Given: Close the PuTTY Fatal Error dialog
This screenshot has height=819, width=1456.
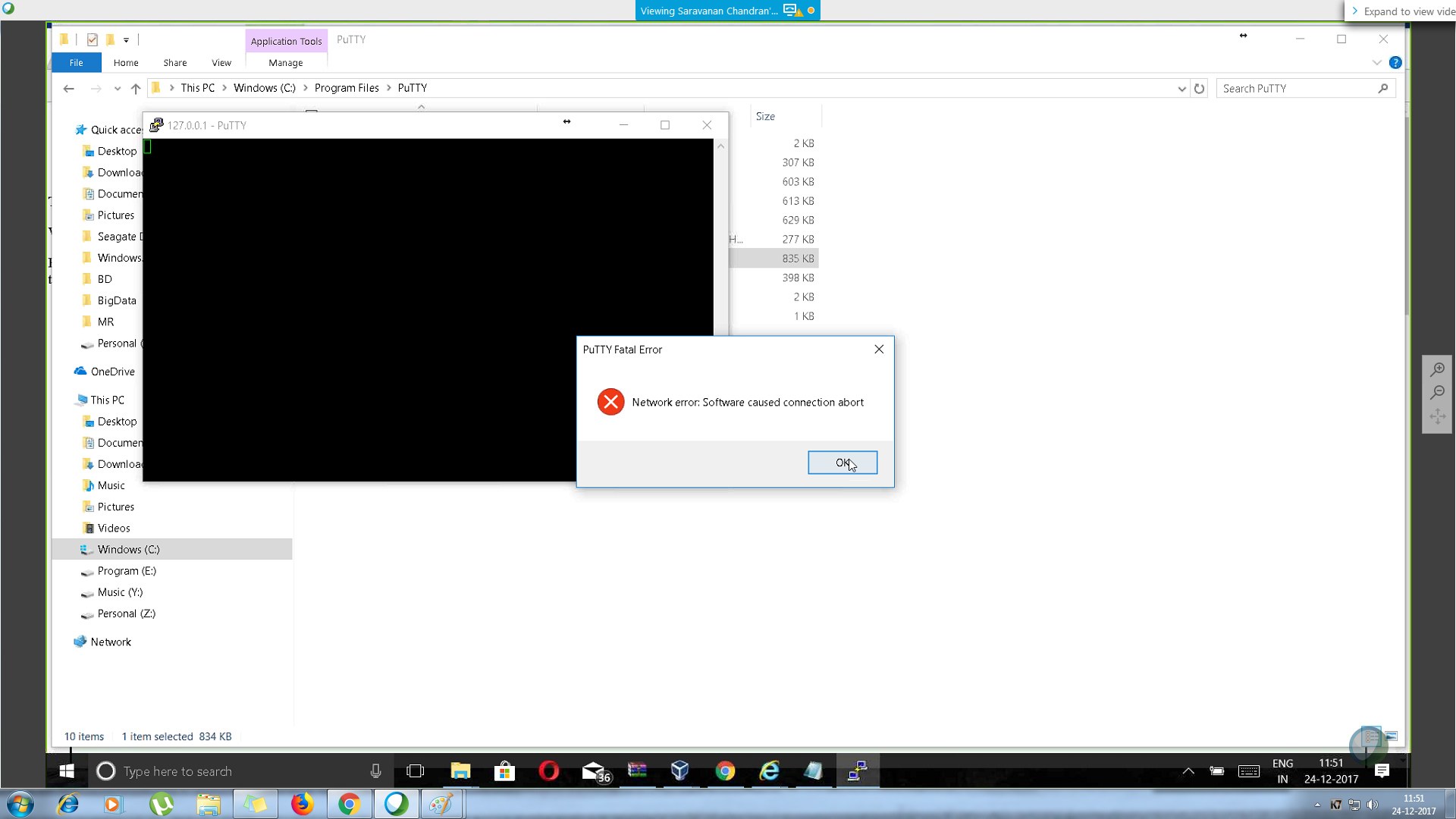Looking at the screenshot, I should [x=879, y=350].
